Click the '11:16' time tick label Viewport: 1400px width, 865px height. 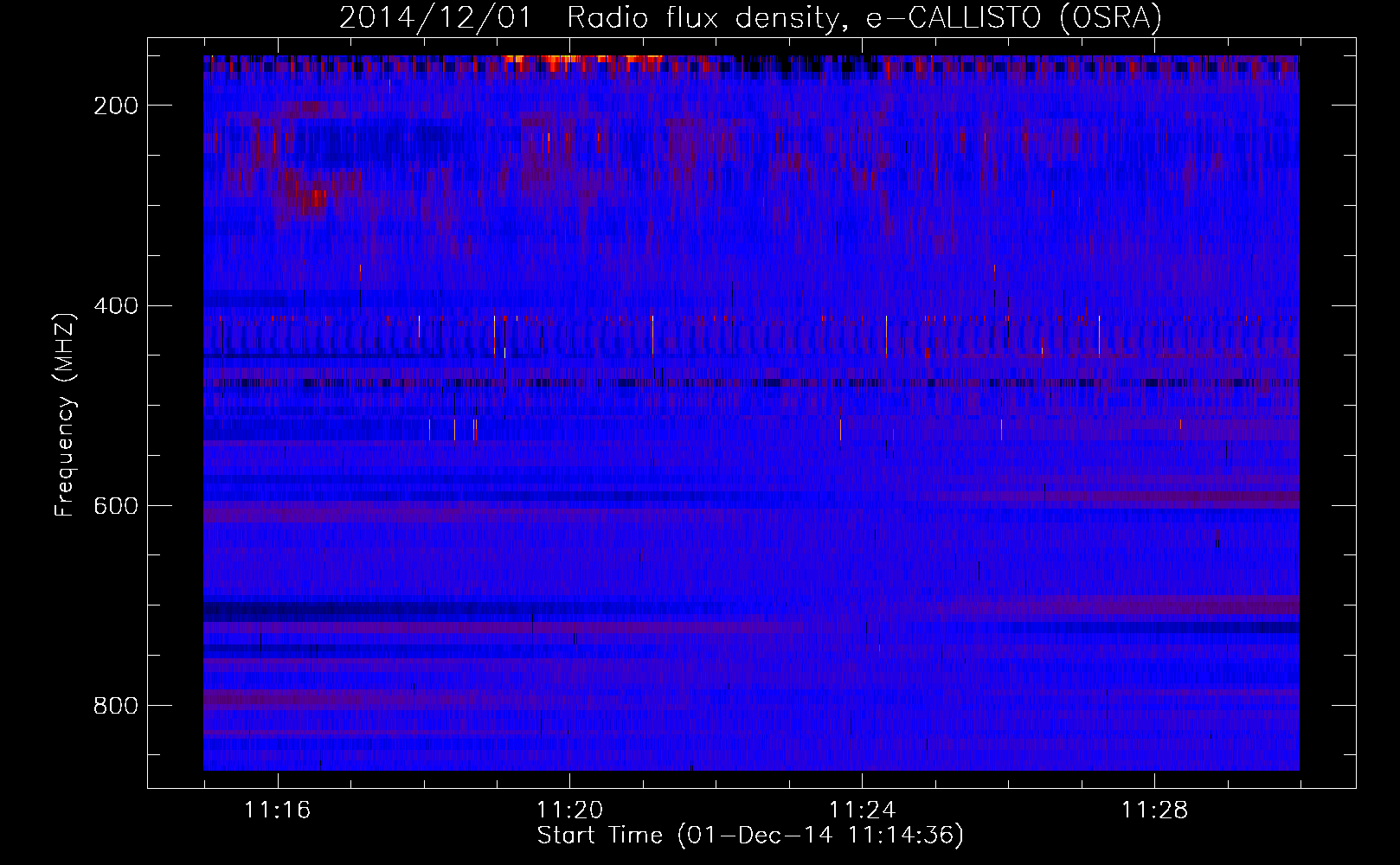point(277,810)
